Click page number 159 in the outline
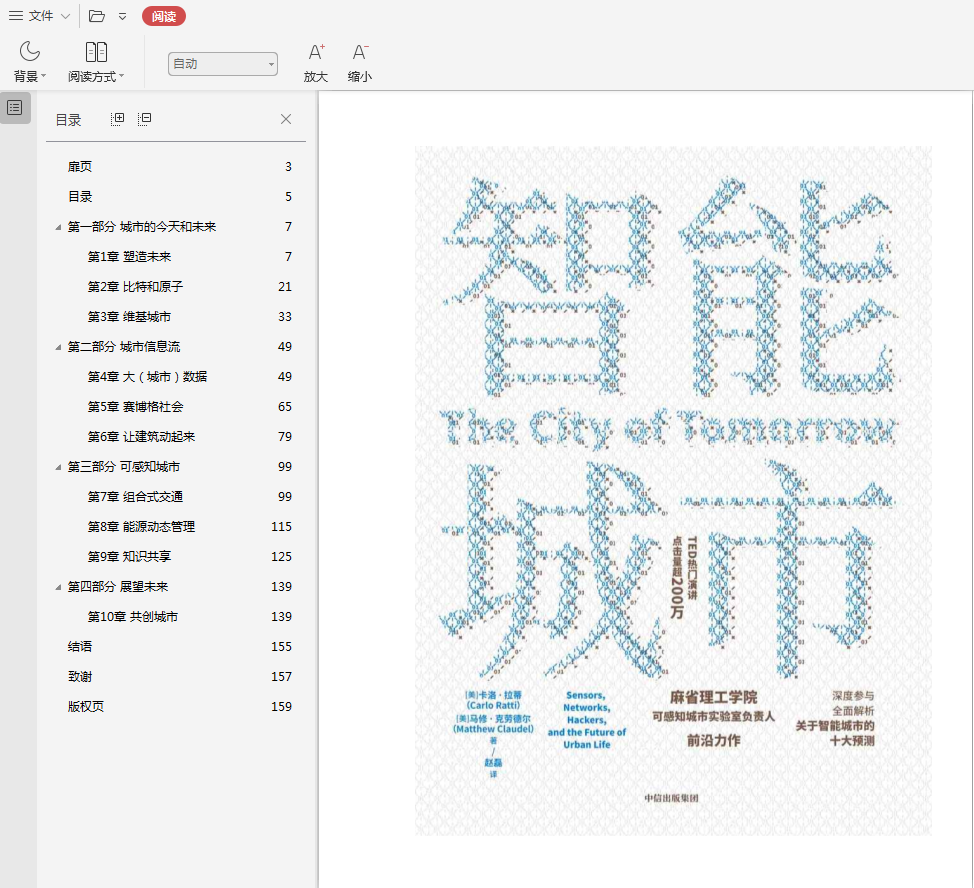The width and height of the screenshot is (974, 888). click(x=281, y=707)
